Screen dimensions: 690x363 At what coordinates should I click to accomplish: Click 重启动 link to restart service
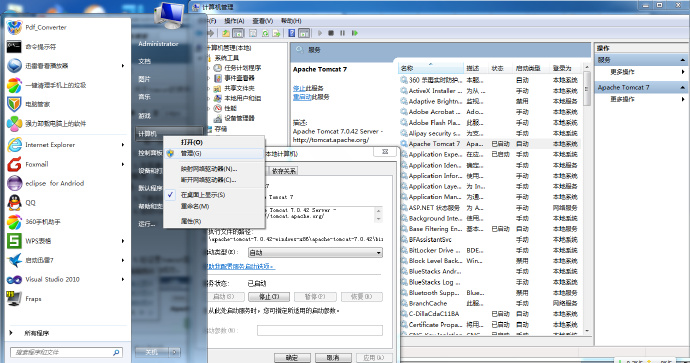[x=302, y=97]
